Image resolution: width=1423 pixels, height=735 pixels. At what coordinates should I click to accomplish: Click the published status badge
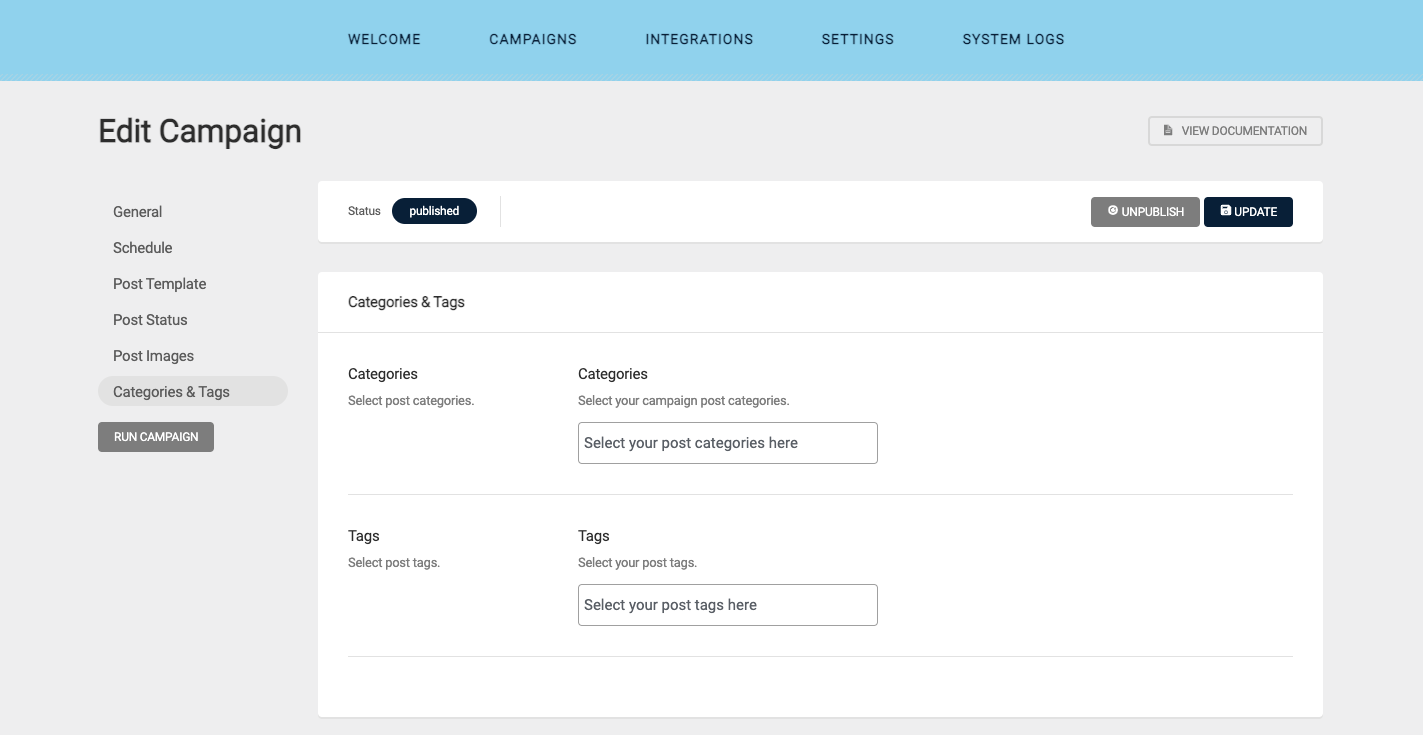point(434,211)
